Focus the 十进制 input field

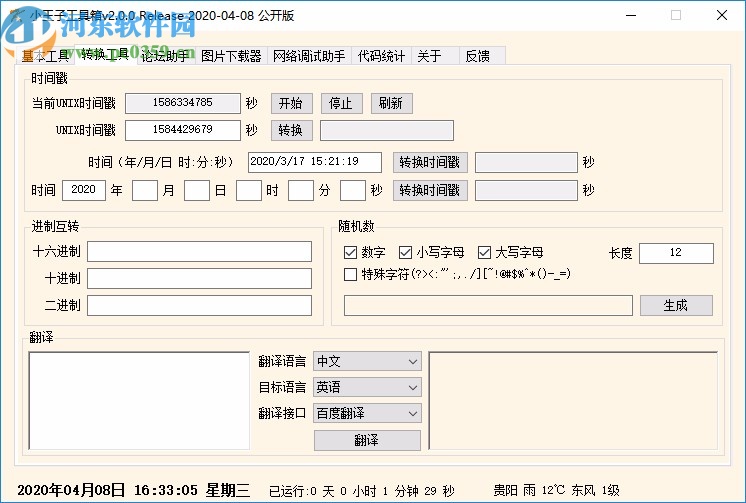pyautogui.click(x=199, y=278)
